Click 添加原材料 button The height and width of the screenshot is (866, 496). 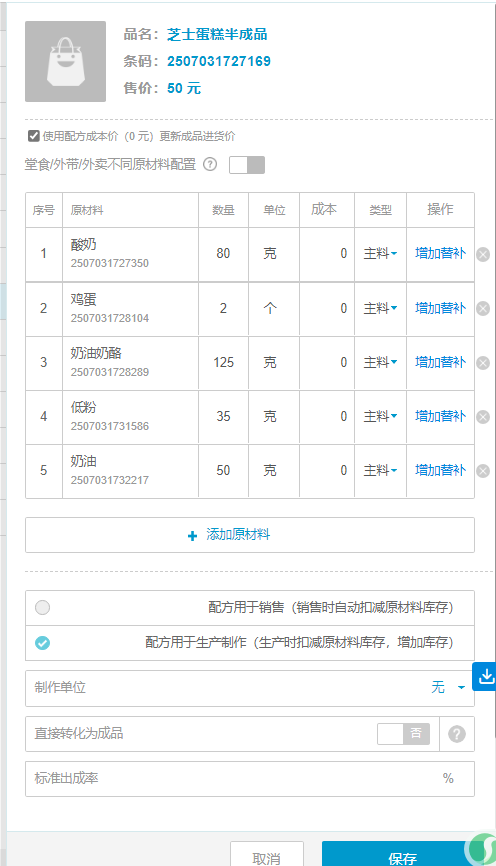click(x=250, y=535)
